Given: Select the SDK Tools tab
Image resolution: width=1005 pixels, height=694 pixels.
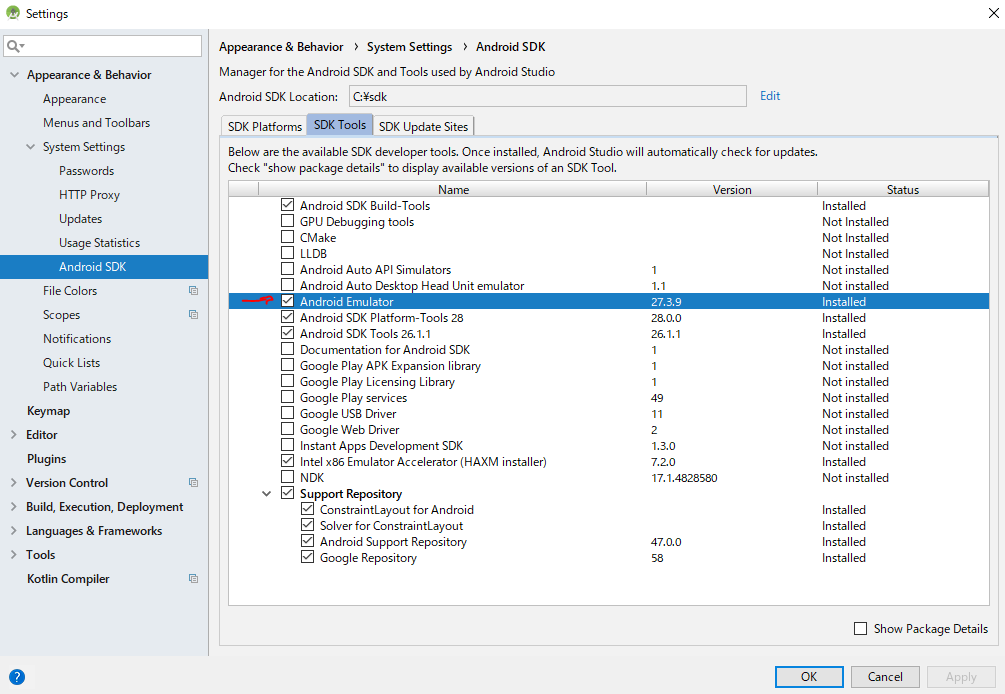Looking at the screenshot, I should coord(340,124).
